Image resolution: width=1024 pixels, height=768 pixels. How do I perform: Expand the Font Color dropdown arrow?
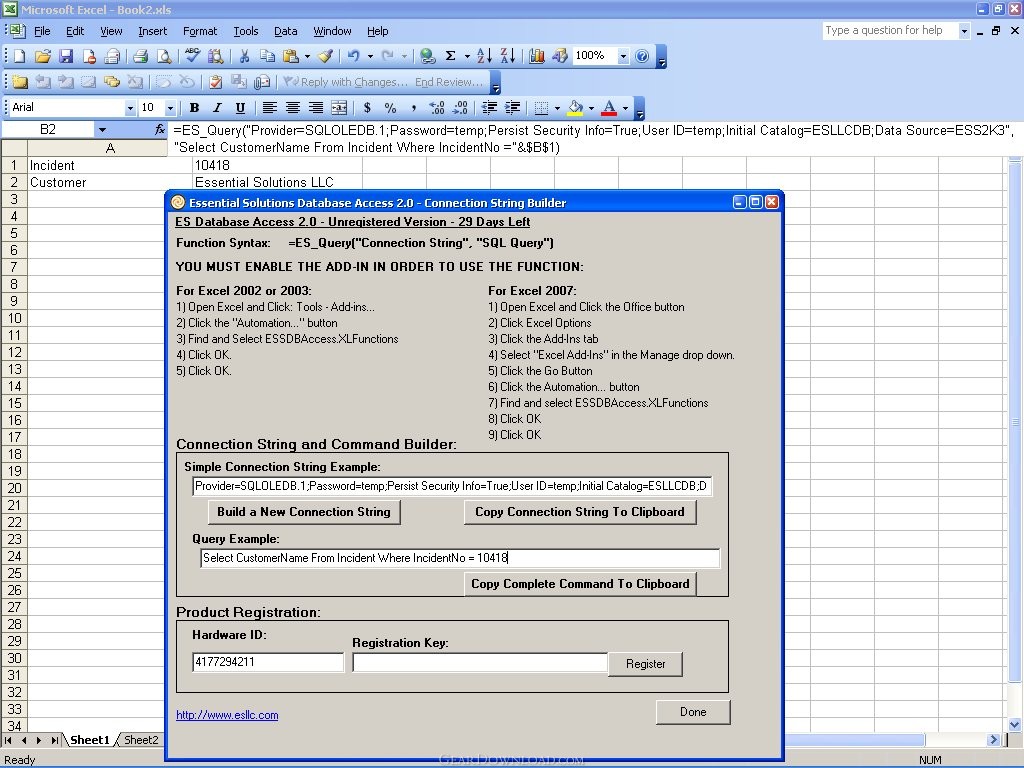625,108
